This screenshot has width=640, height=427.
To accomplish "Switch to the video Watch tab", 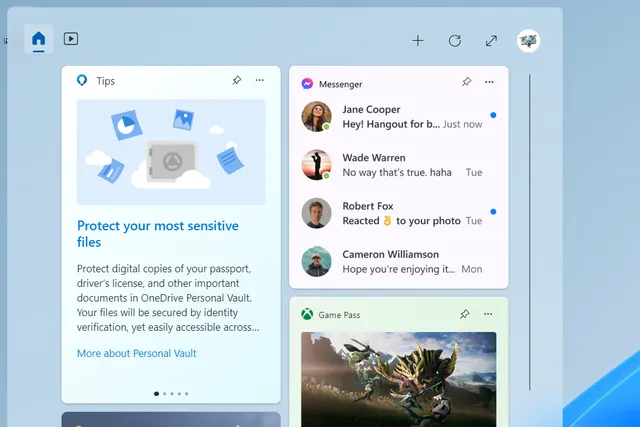I will 71,40.
